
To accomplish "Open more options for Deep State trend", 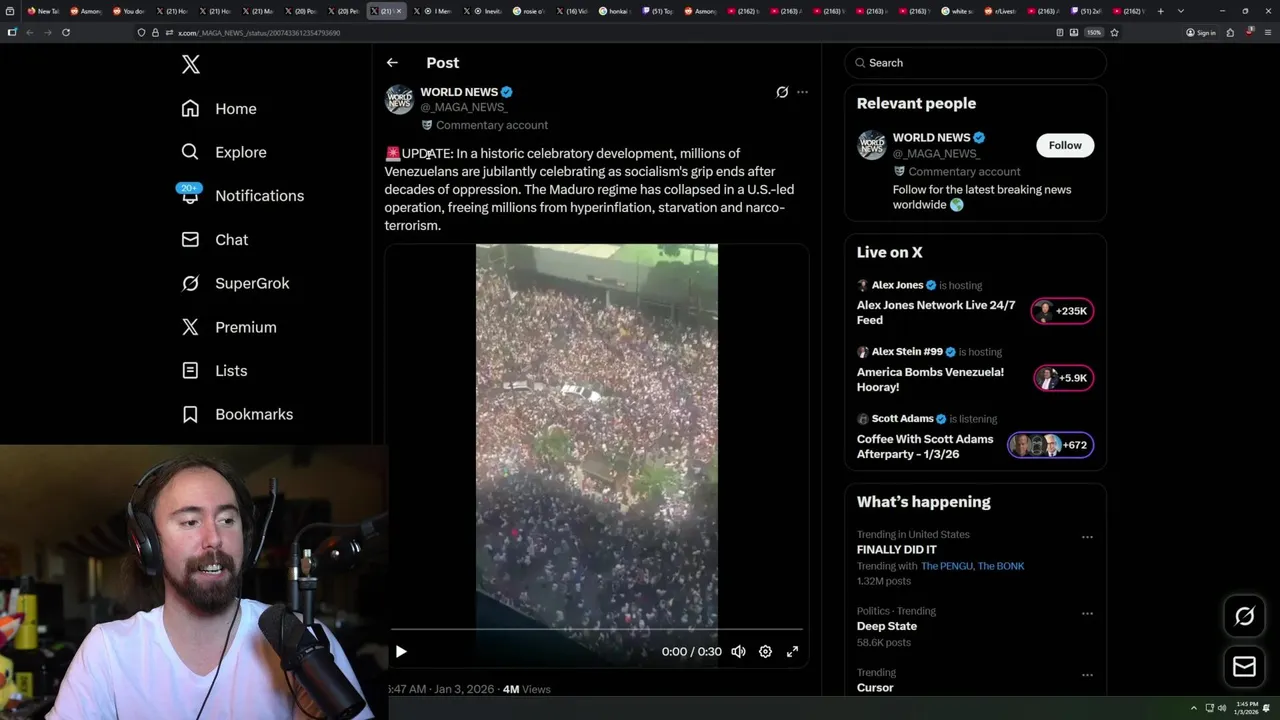I will [x=1087, y=614].
